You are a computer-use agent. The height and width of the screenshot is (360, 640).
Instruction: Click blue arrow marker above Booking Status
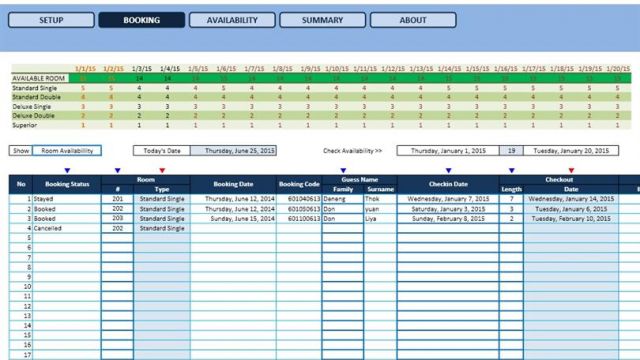coord(67,171)
